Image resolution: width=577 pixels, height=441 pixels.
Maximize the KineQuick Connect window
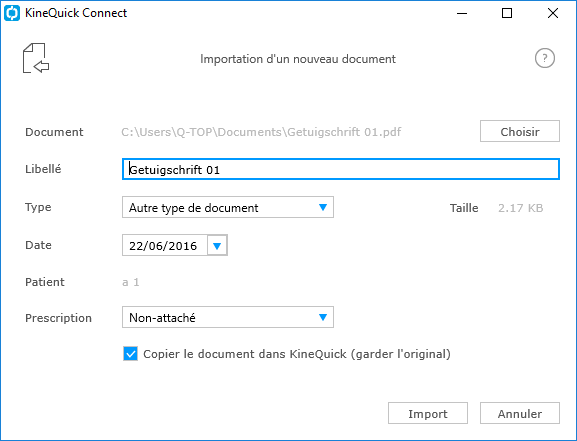coord(507,13)
